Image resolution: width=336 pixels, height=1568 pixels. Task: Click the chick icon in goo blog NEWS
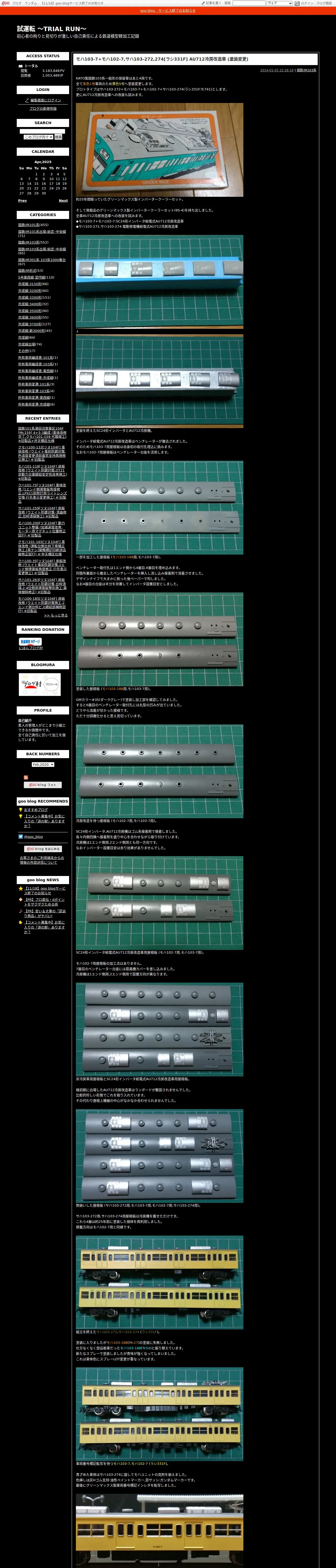[x=21, y=922]
